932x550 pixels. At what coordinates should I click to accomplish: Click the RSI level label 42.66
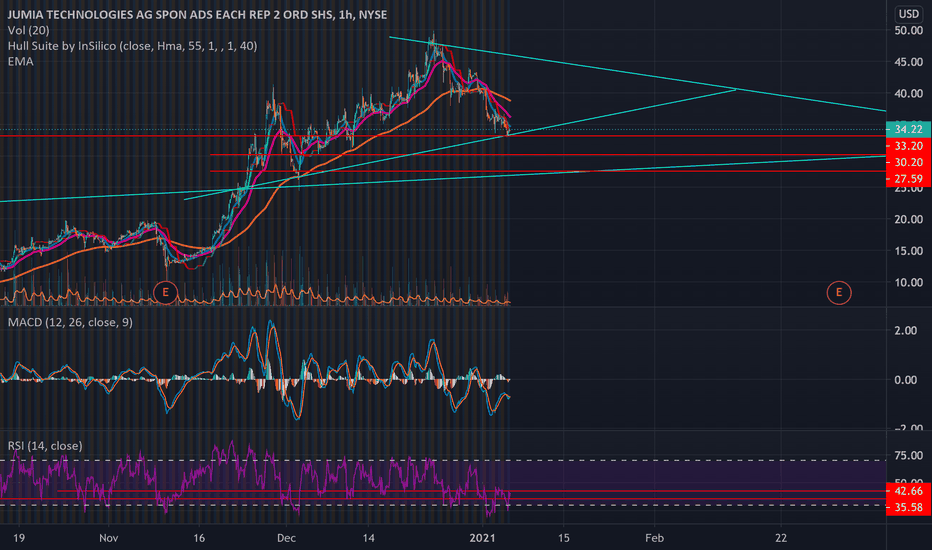908,491
